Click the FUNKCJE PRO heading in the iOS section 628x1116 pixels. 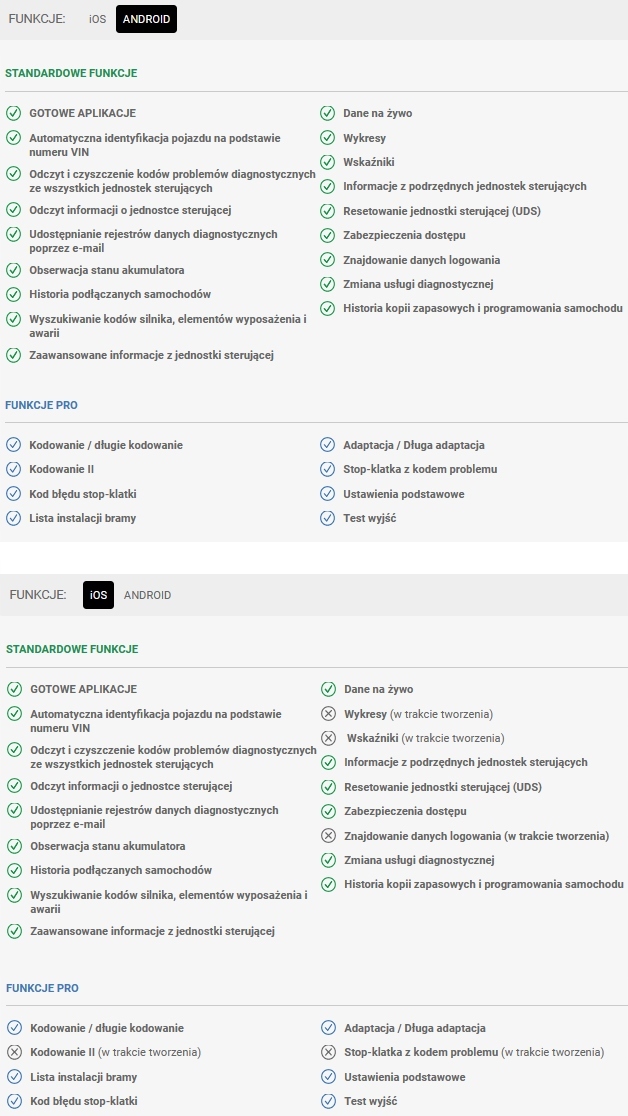(x=42, y=988)
